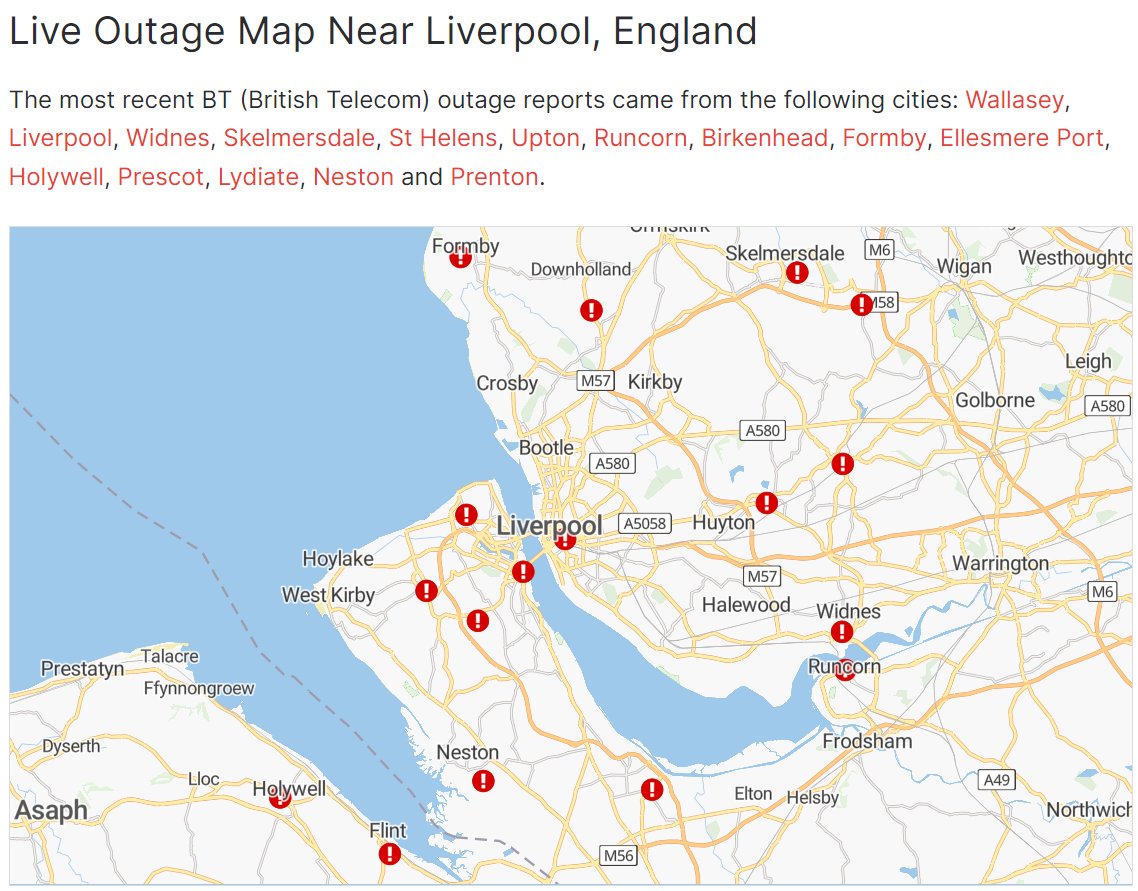Follow the Holywell link in the paragraph
This screenshot has width=1138, height=891.
pyautogui.click(x=56, y=177)
